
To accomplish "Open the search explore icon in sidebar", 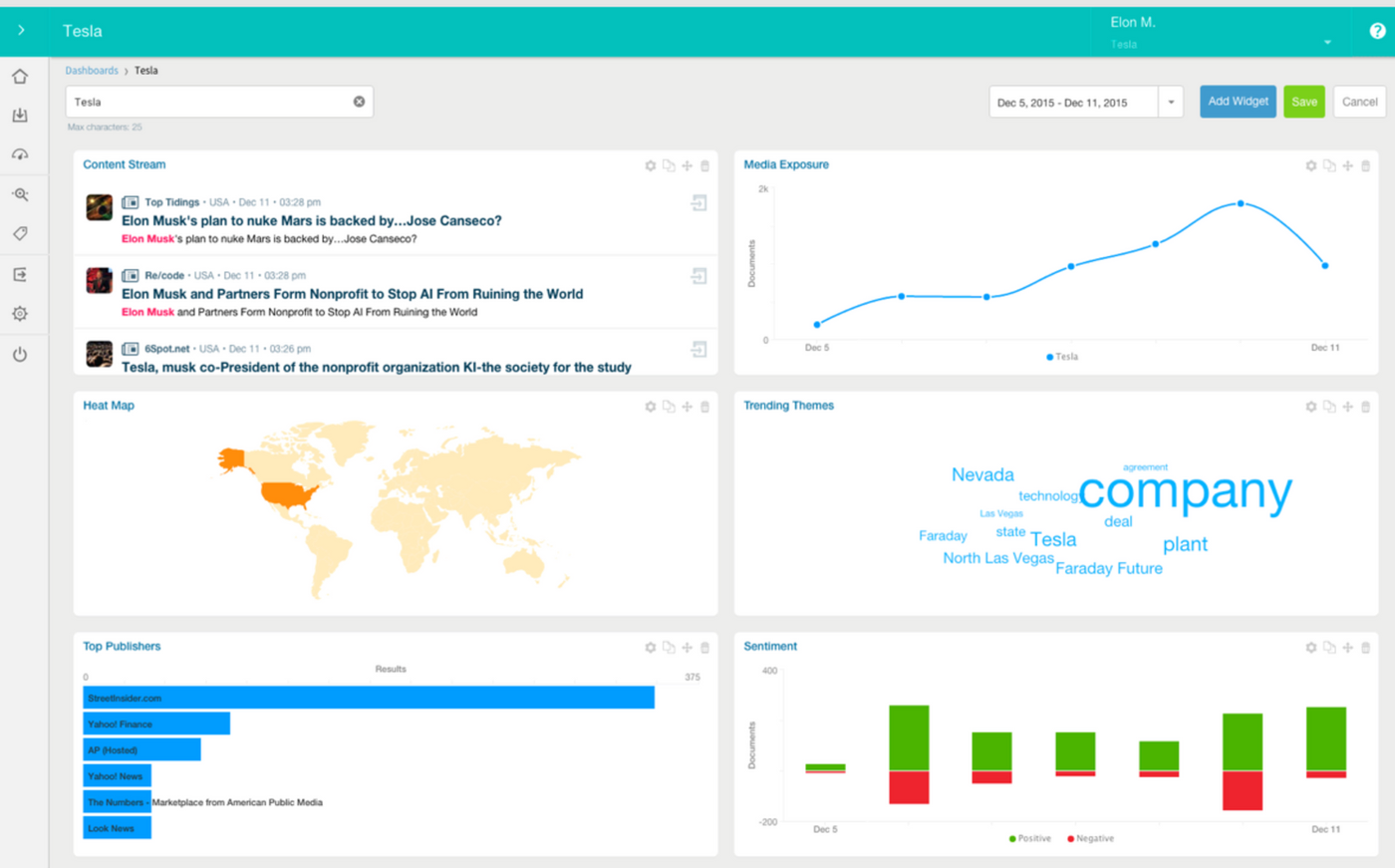I will 20,194.
